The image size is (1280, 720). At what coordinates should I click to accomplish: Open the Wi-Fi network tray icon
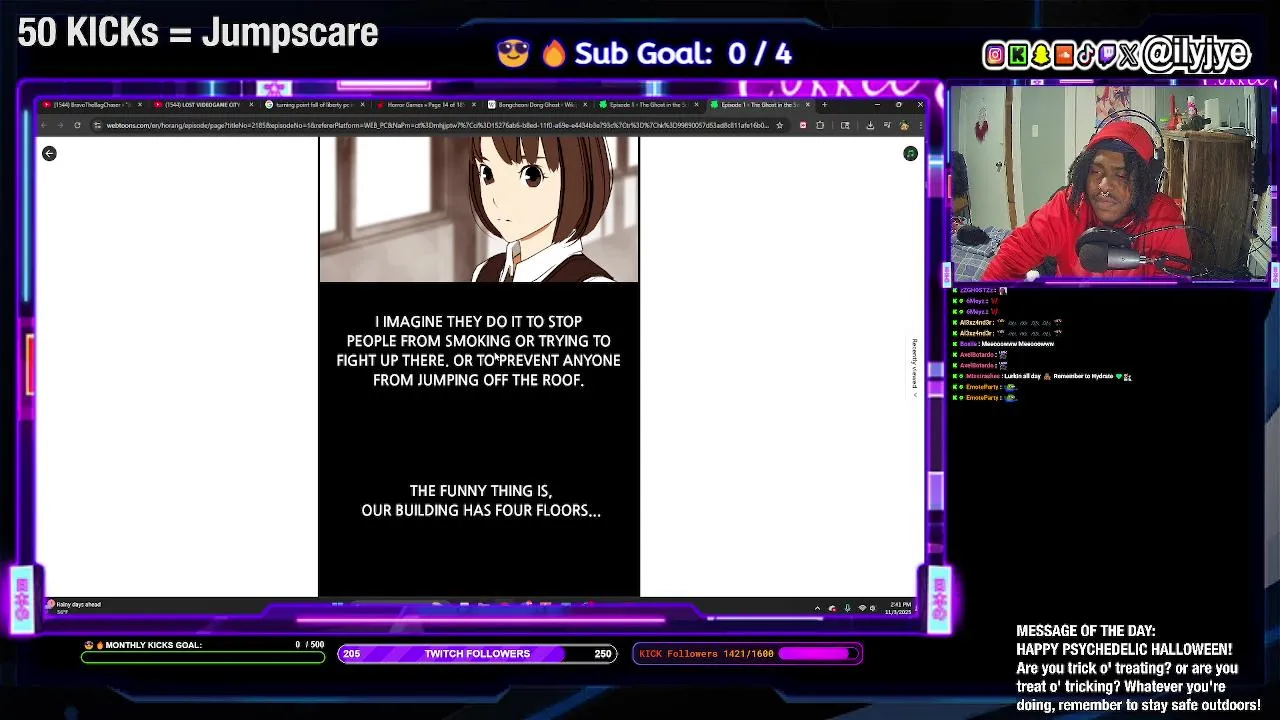point(861,608)
